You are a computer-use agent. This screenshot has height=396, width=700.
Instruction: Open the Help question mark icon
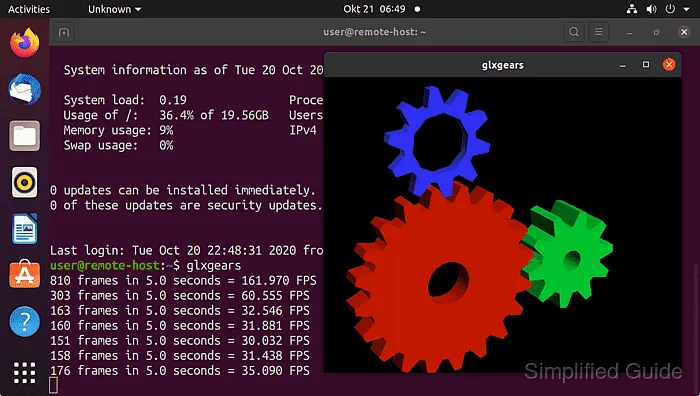click(x=25, y=321)
